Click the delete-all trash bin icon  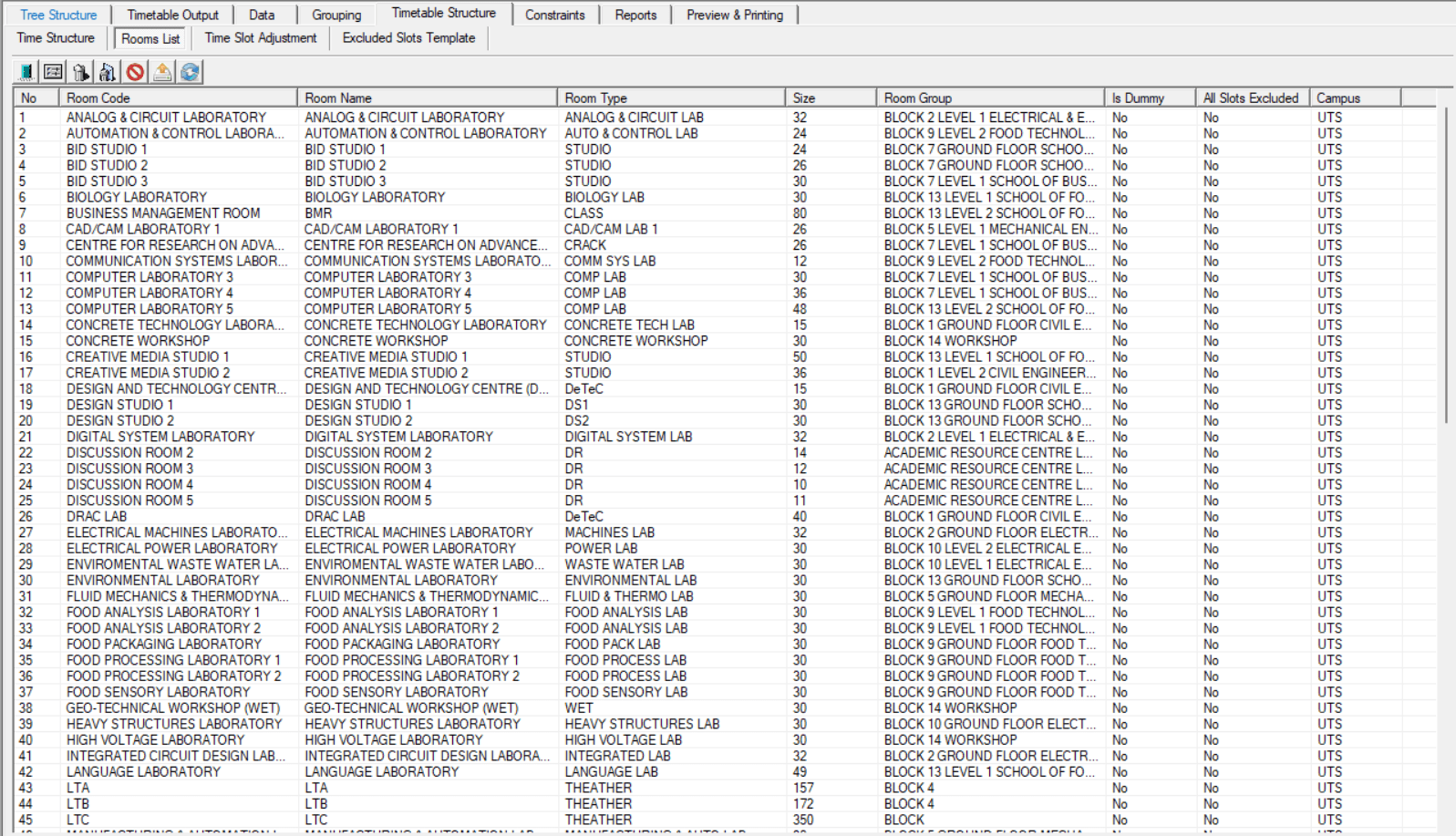(108, 72)
